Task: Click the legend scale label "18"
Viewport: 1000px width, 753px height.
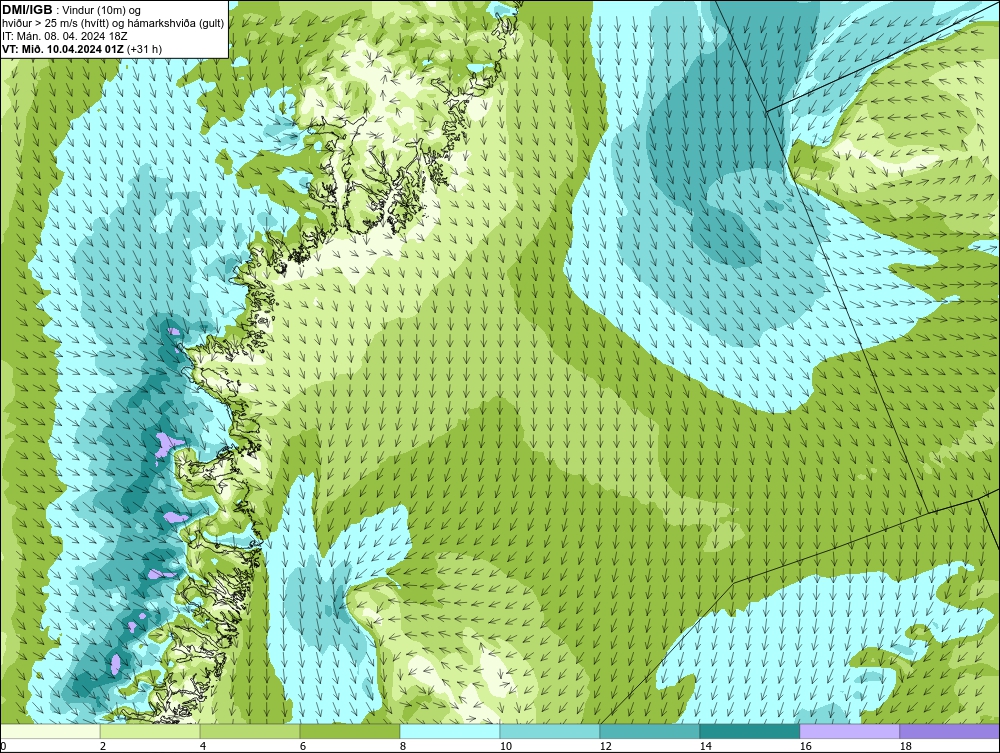Action: point(906,746)
